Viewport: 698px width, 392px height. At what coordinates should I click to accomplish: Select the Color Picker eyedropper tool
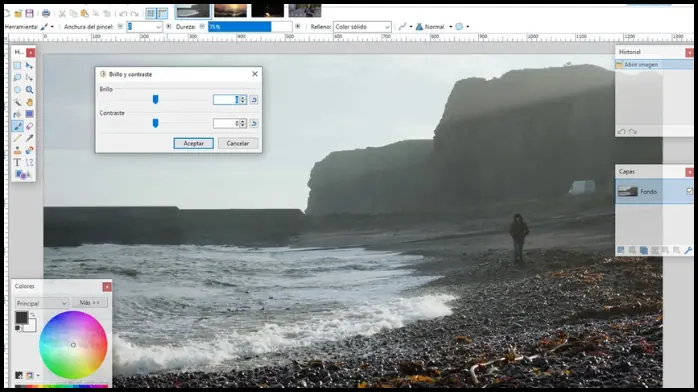pos(29,138)
